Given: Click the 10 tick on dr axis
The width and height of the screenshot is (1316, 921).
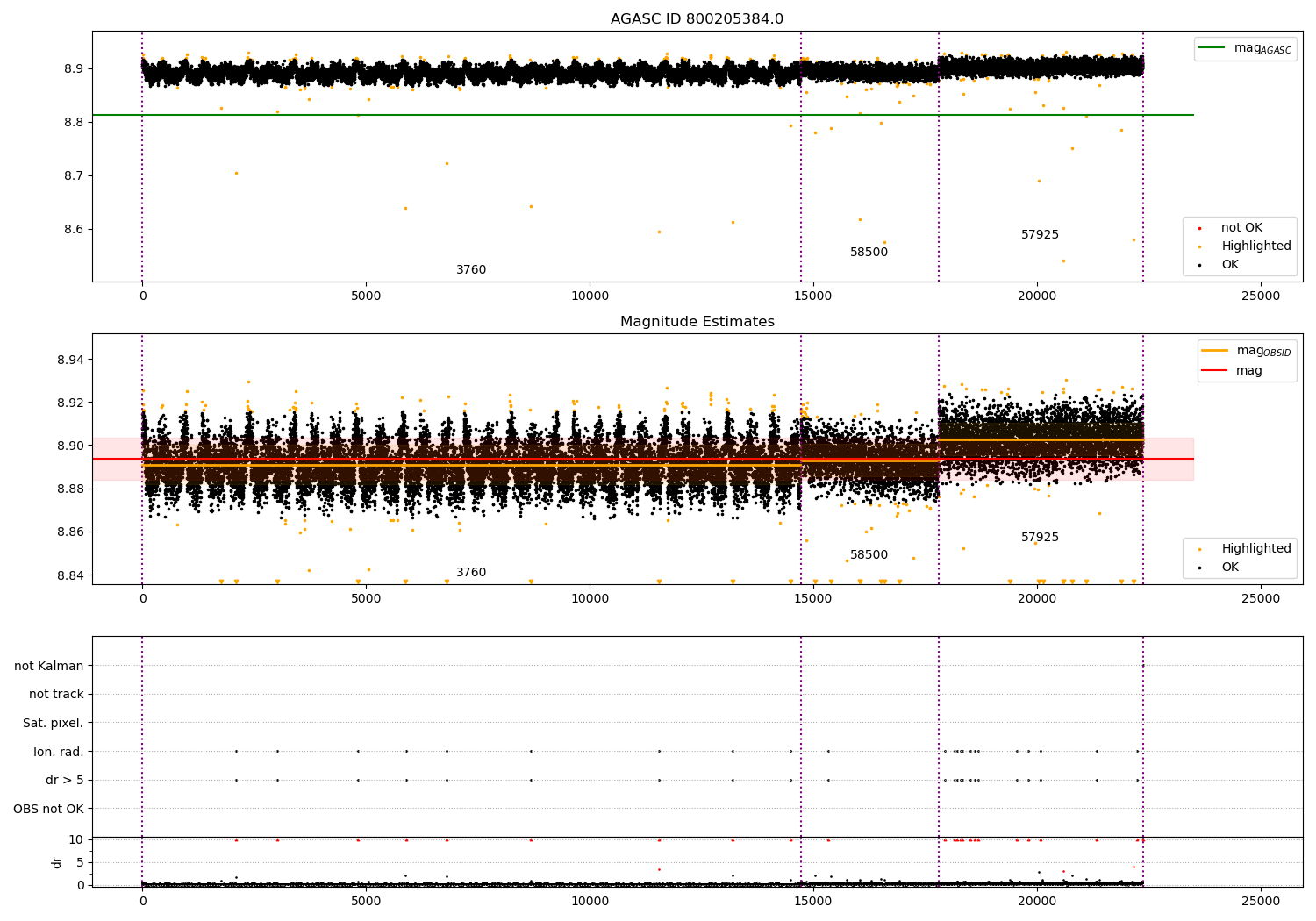Looking at the screenshot, I should click(76, 839).
